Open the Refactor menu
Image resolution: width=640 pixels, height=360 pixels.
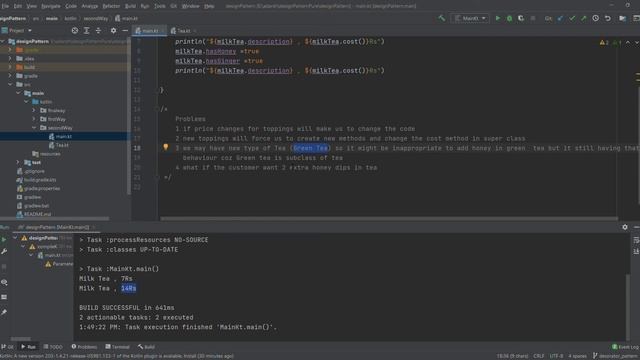(111, 6)
